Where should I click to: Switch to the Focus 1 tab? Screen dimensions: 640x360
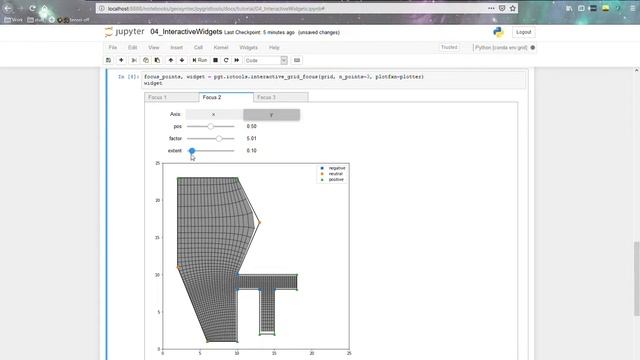(x=171, y=97)
